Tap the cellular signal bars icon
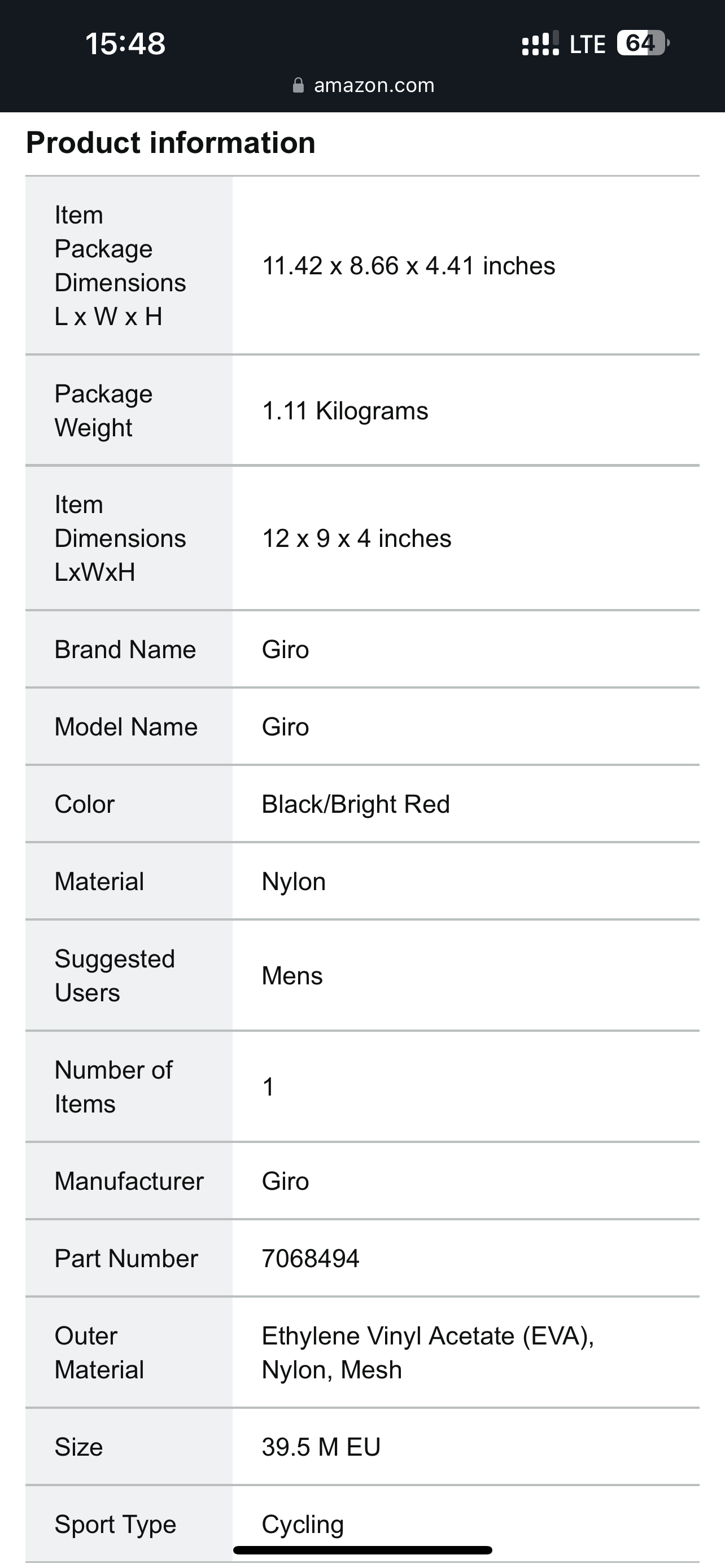Image resolution: width=725 pixels, height=1568 pixels. [540, 44]
